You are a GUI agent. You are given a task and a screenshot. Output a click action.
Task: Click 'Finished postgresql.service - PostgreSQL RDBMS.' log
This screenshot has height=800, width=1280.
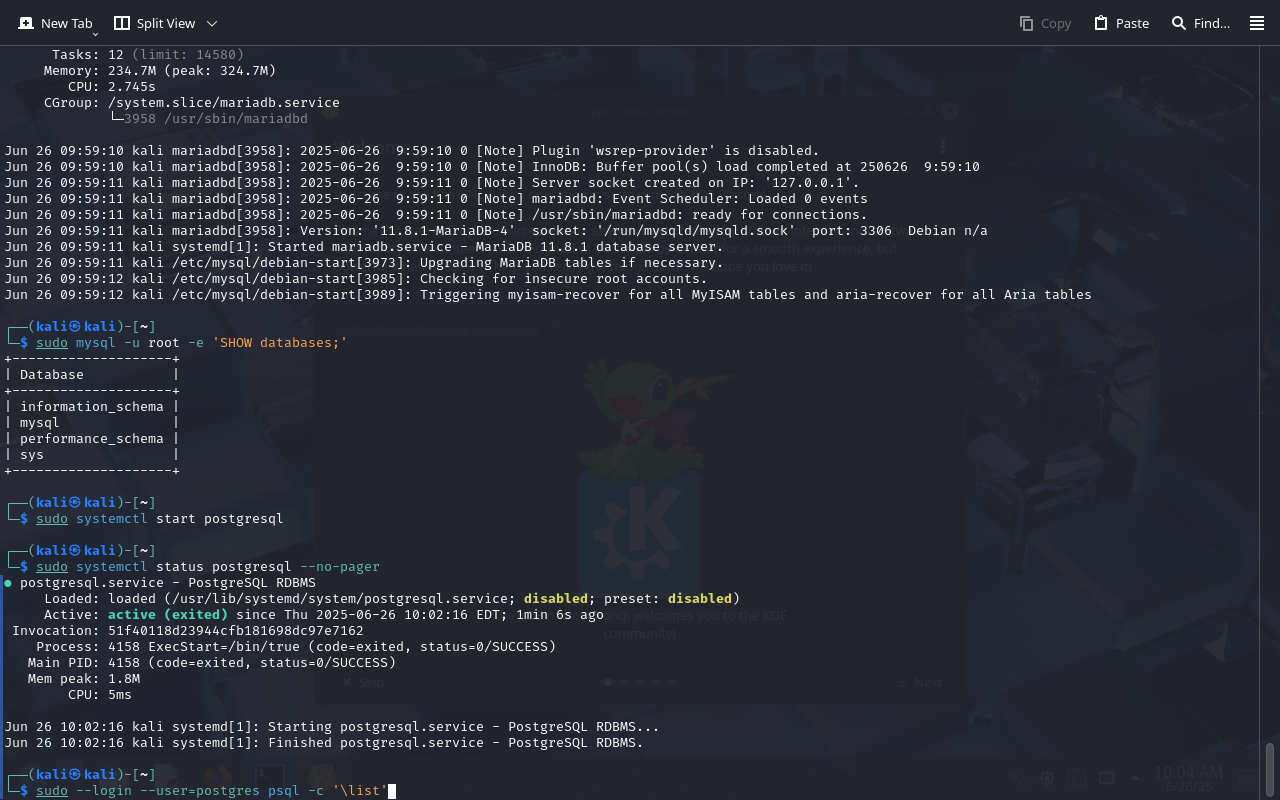456,743
